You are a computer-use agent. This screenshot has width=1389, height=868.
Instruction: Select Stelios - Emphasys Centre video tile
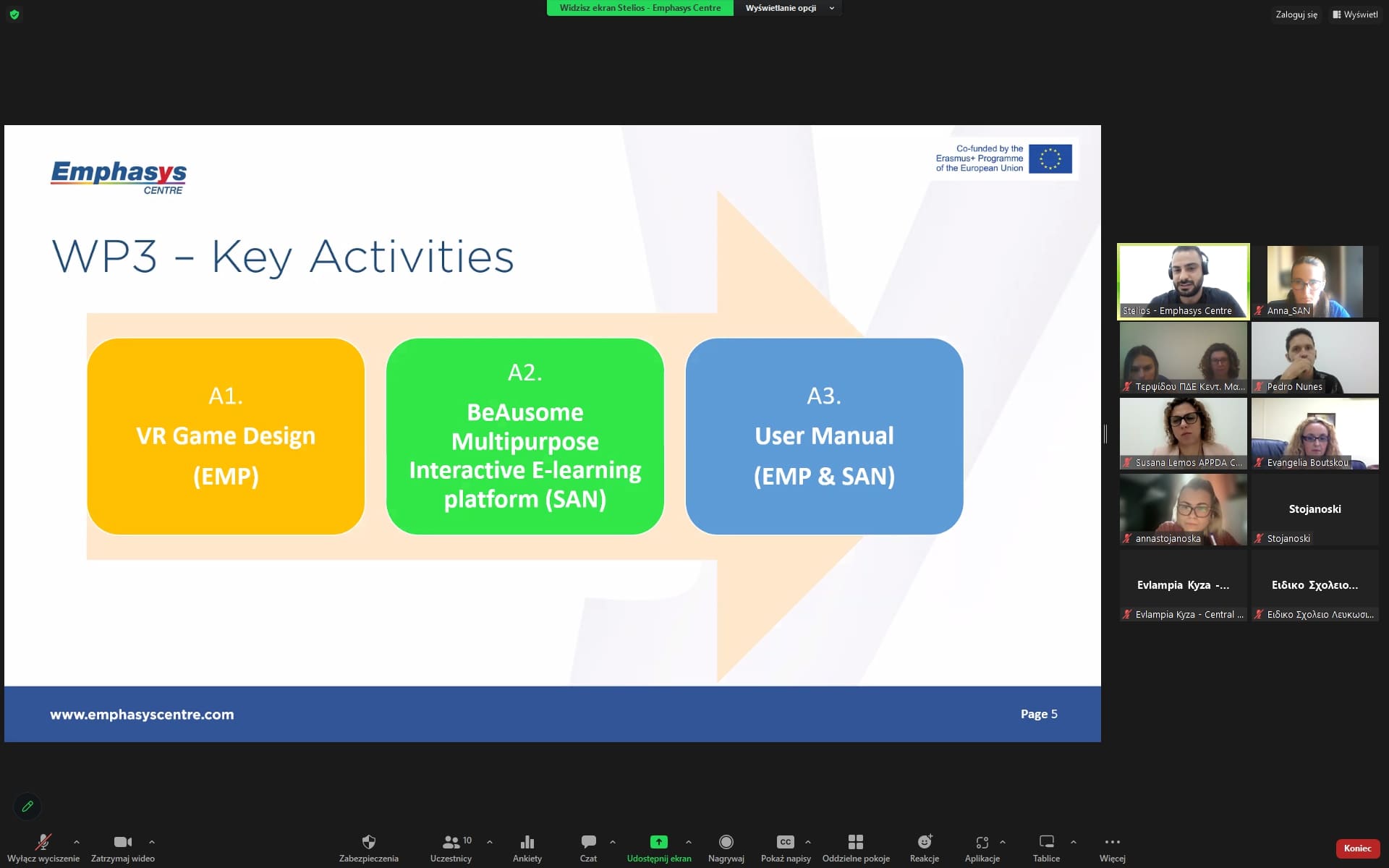coord(1184,281)
